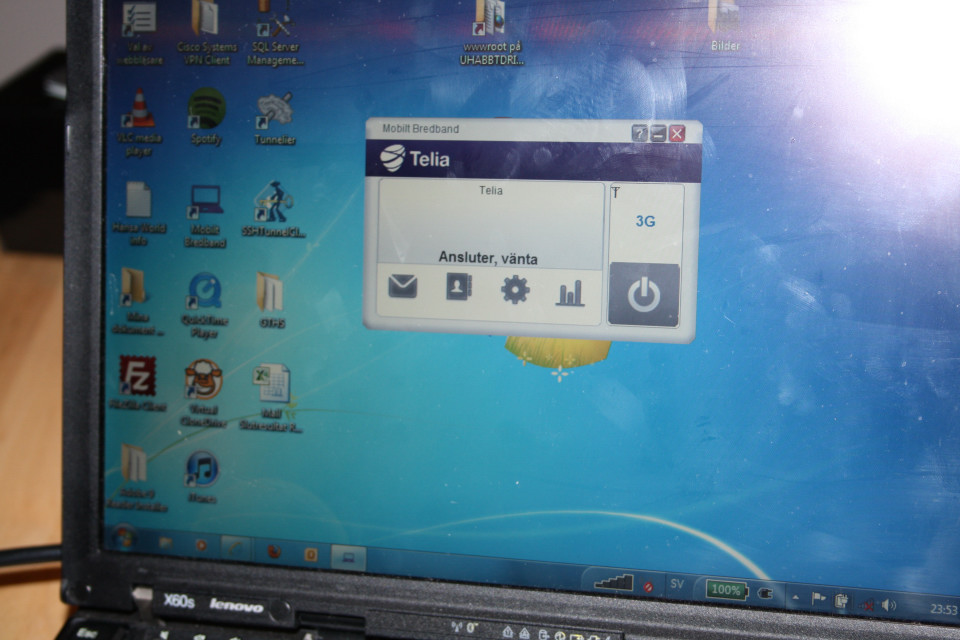This screenshot has height=640, width=960.
Task: Open the contacts address book icon
Action: click(458, 287)
